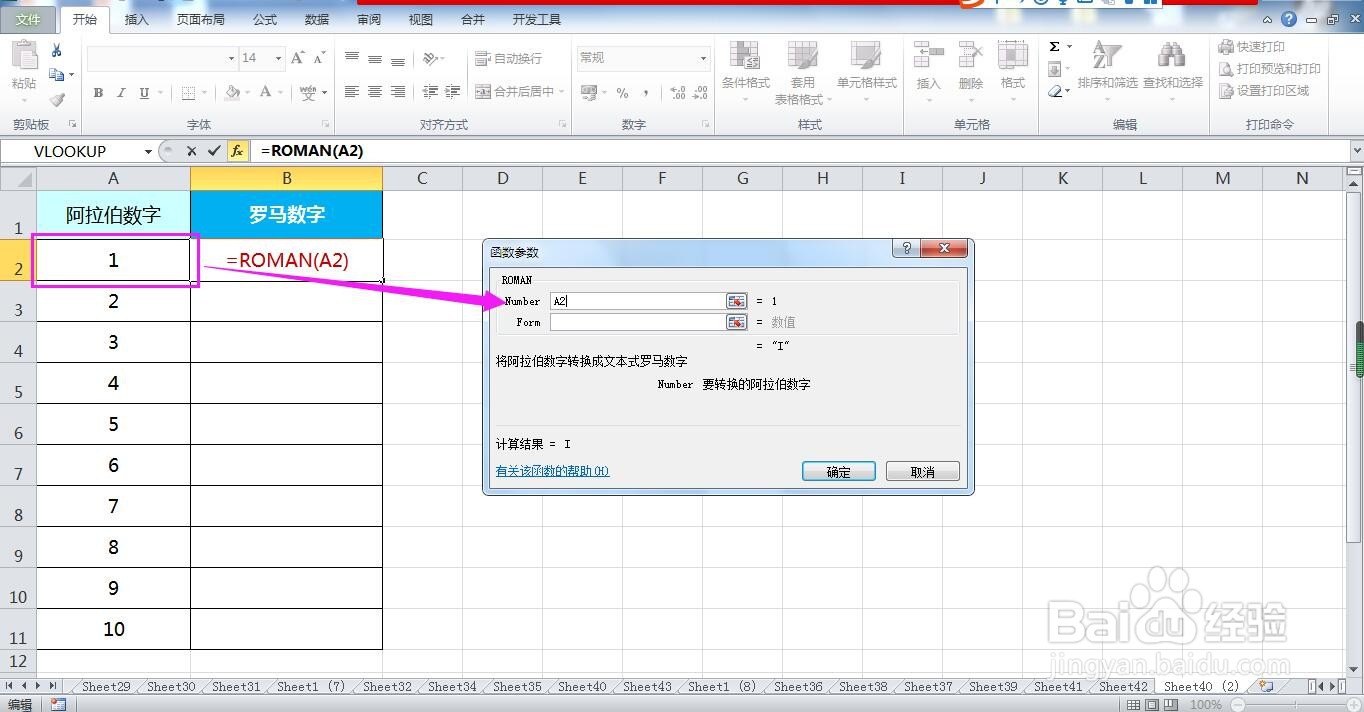The image size is (1364, 712).
Task: Click the Cut scissors icon
Action: point(57,51)
